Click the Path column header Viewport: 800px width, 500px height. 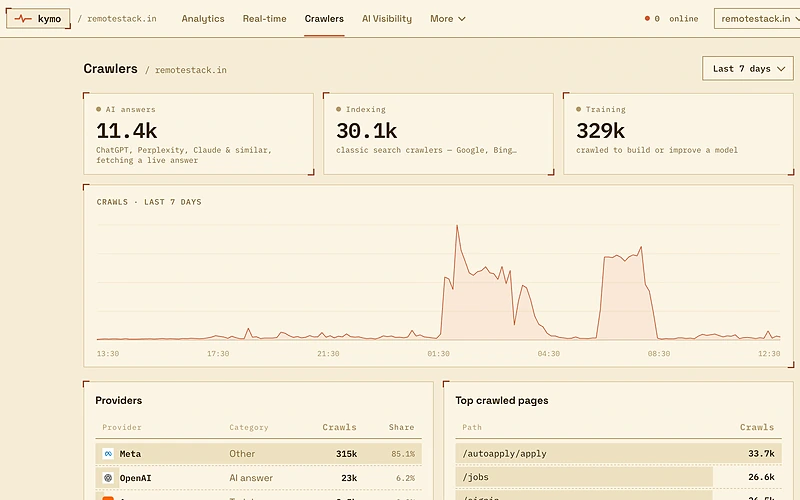[472, 428]
